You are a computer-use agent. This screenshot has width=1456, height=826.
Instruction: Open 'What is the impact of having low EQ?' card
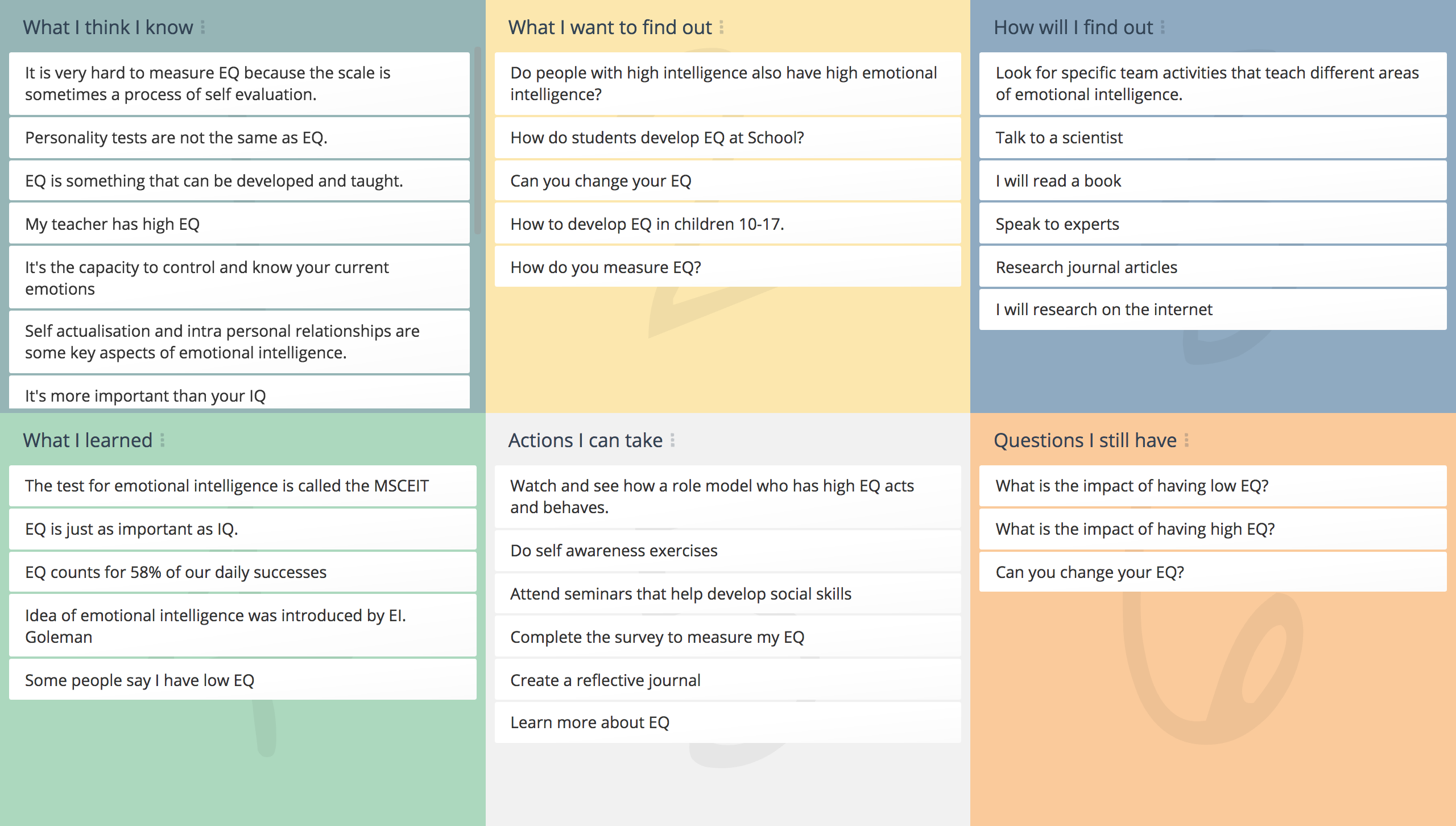1213,486
